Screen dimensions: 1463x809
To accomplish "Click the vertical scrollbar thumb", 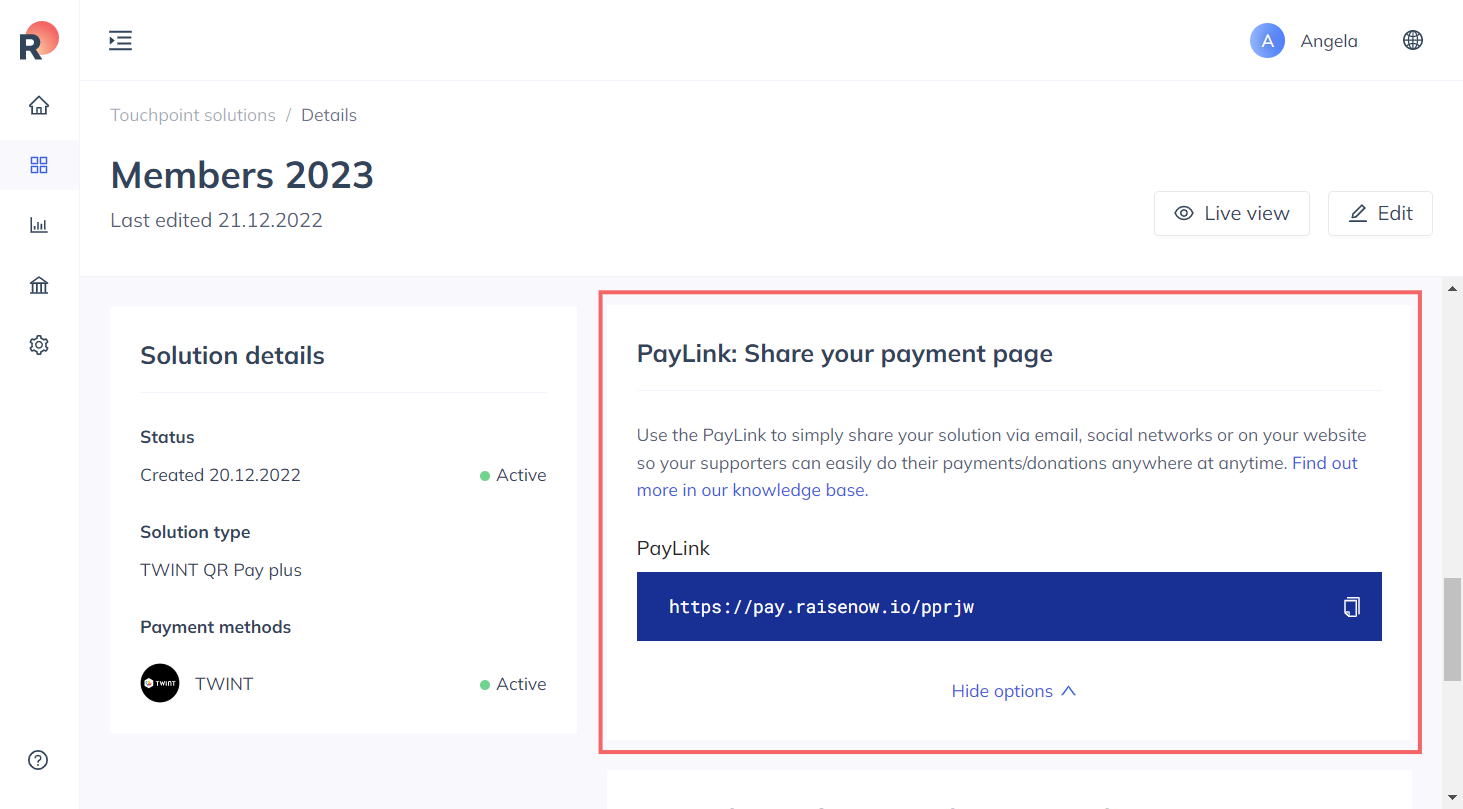I will (x=1452, y=629).
